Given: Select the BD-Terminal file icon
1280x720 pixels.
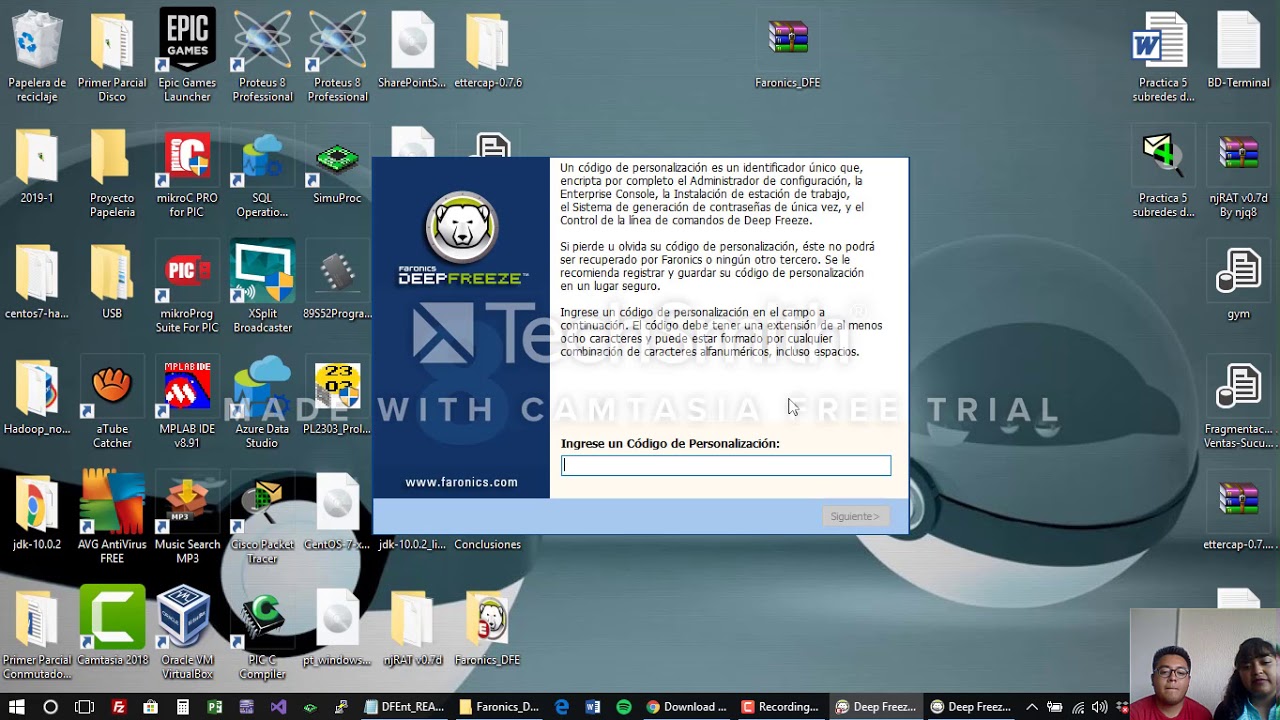Looking at the screenshot, I should (1238, 50).
